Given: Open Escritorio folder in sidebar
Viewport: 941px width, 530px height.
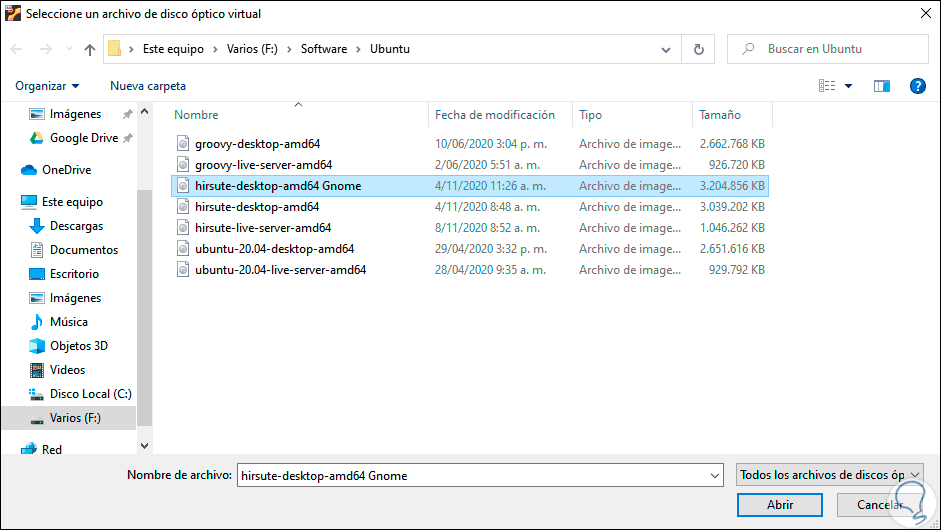Looking at the screenshot, I should point(74,274).
